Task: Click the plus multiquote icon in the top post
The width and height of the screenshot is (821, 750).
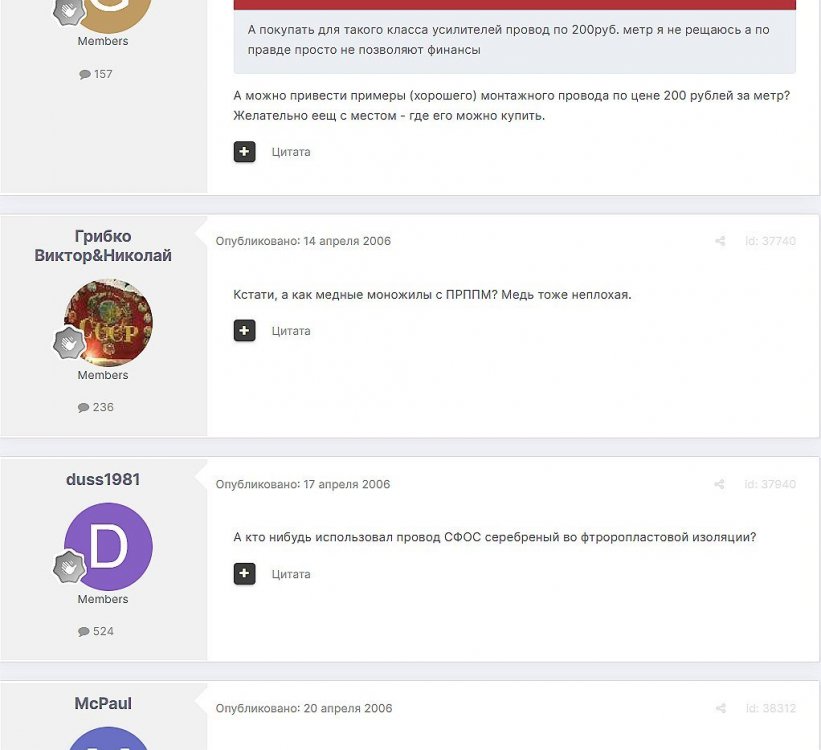Action: pos(244,152)
